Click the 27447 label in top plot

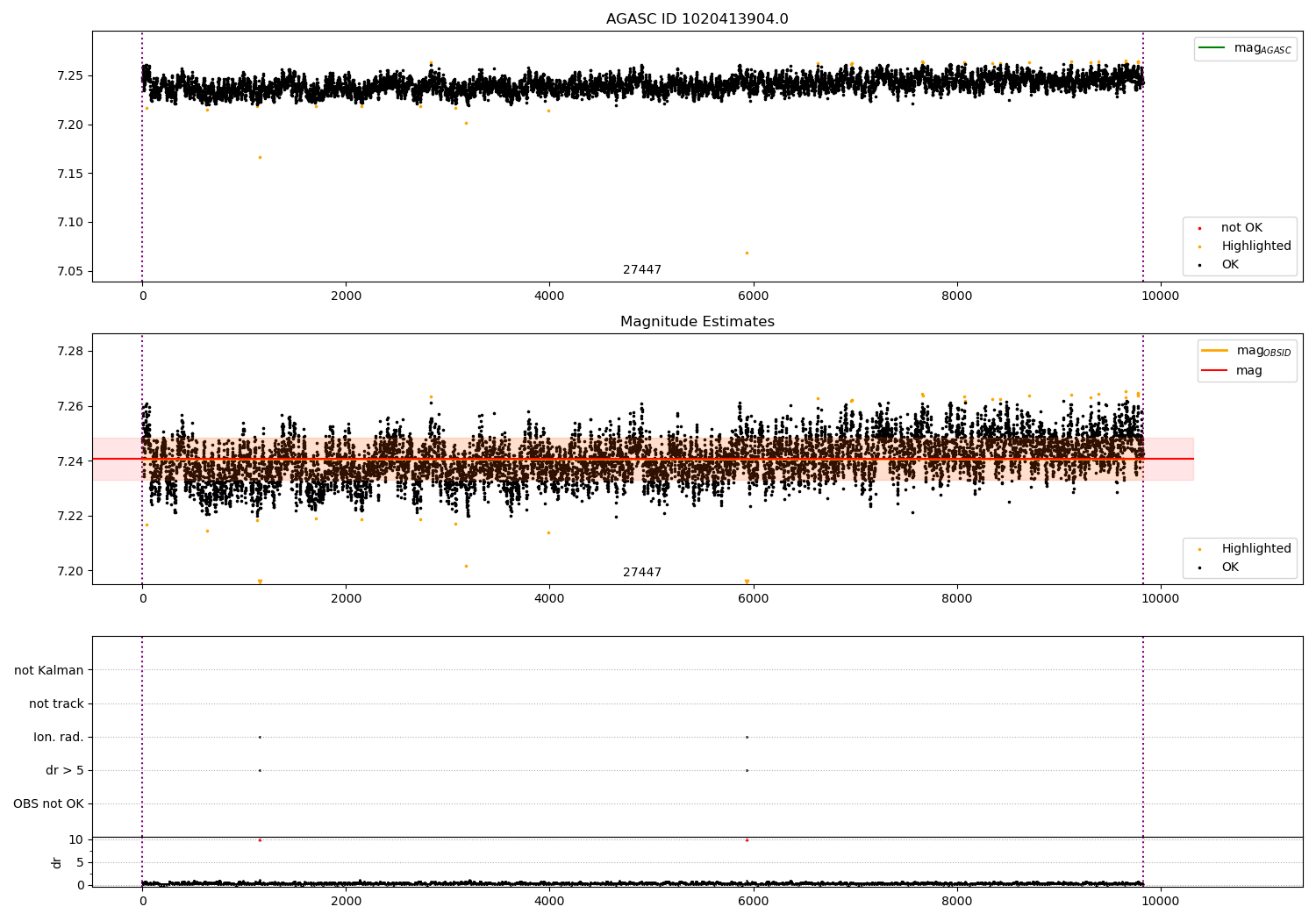pos(642,270)
